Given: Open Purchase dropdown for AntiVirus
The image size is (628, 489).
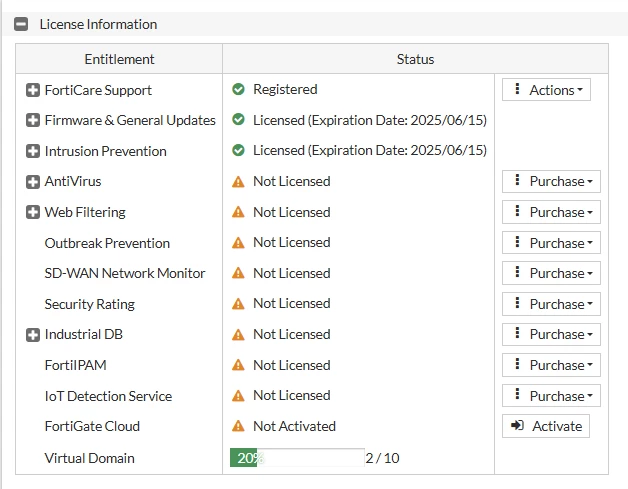Looking at the screenshot, I should pos(551,181).
